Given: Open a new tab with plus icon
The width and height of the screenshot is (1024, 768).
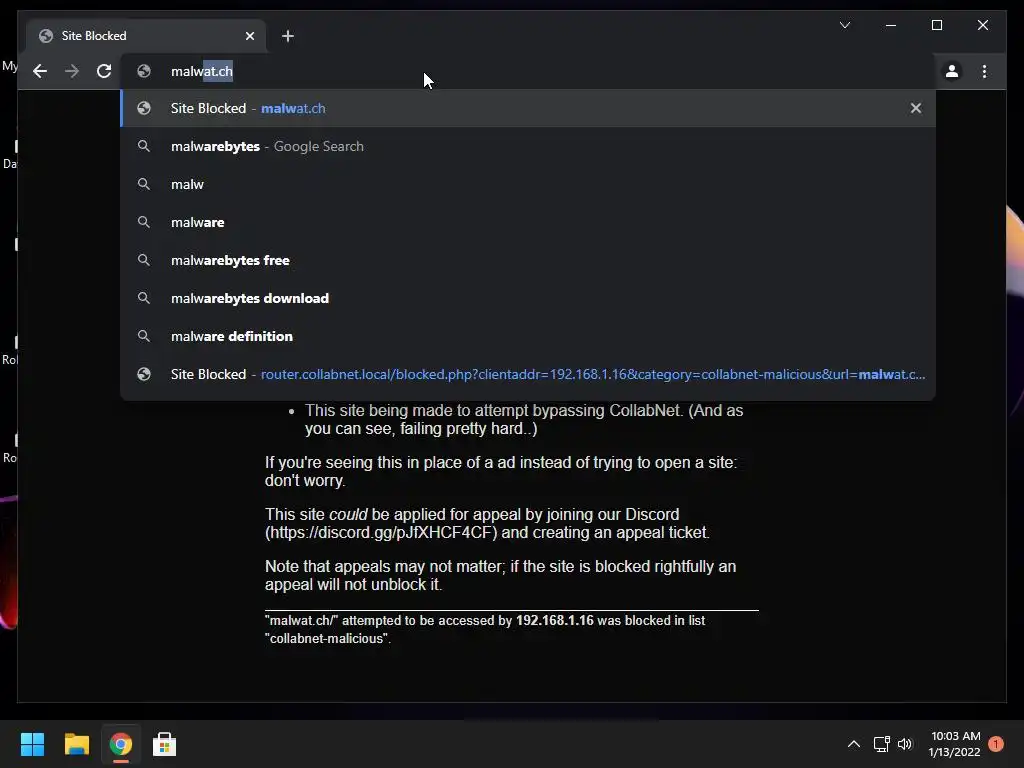Looking at the screenshot, I should (288, 36).
